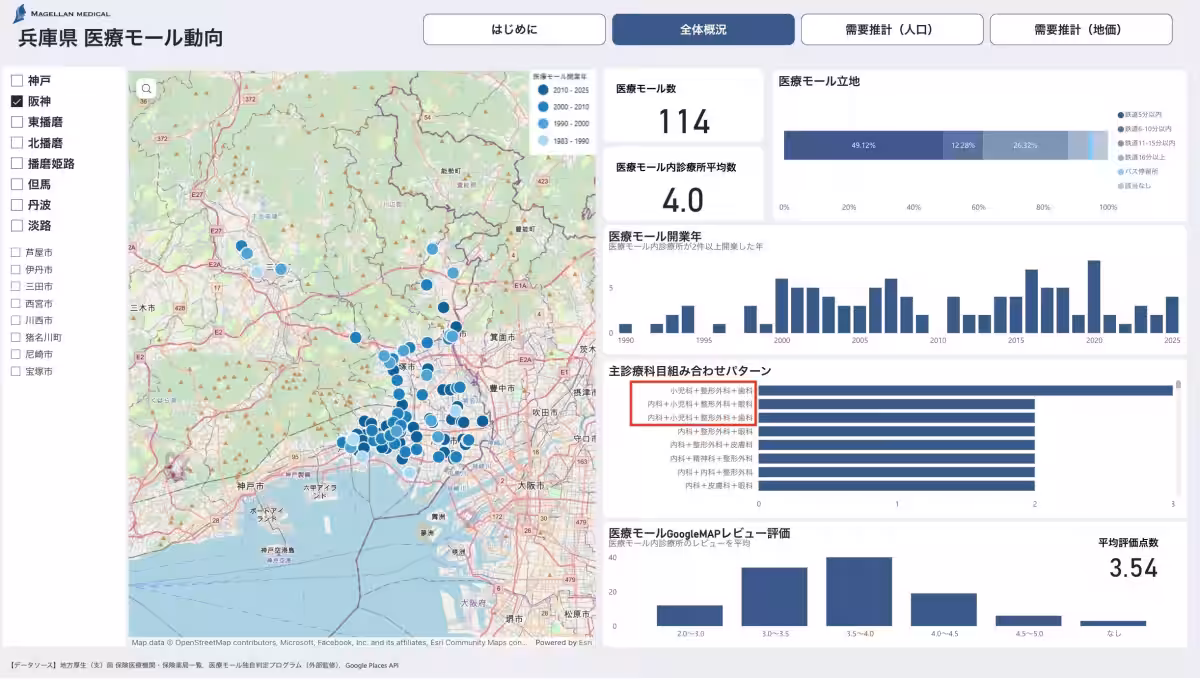The image size is (1200, 680).
Task: Click the map search magnifier icon
Action: pyautogui.click(x=147, y=89)
